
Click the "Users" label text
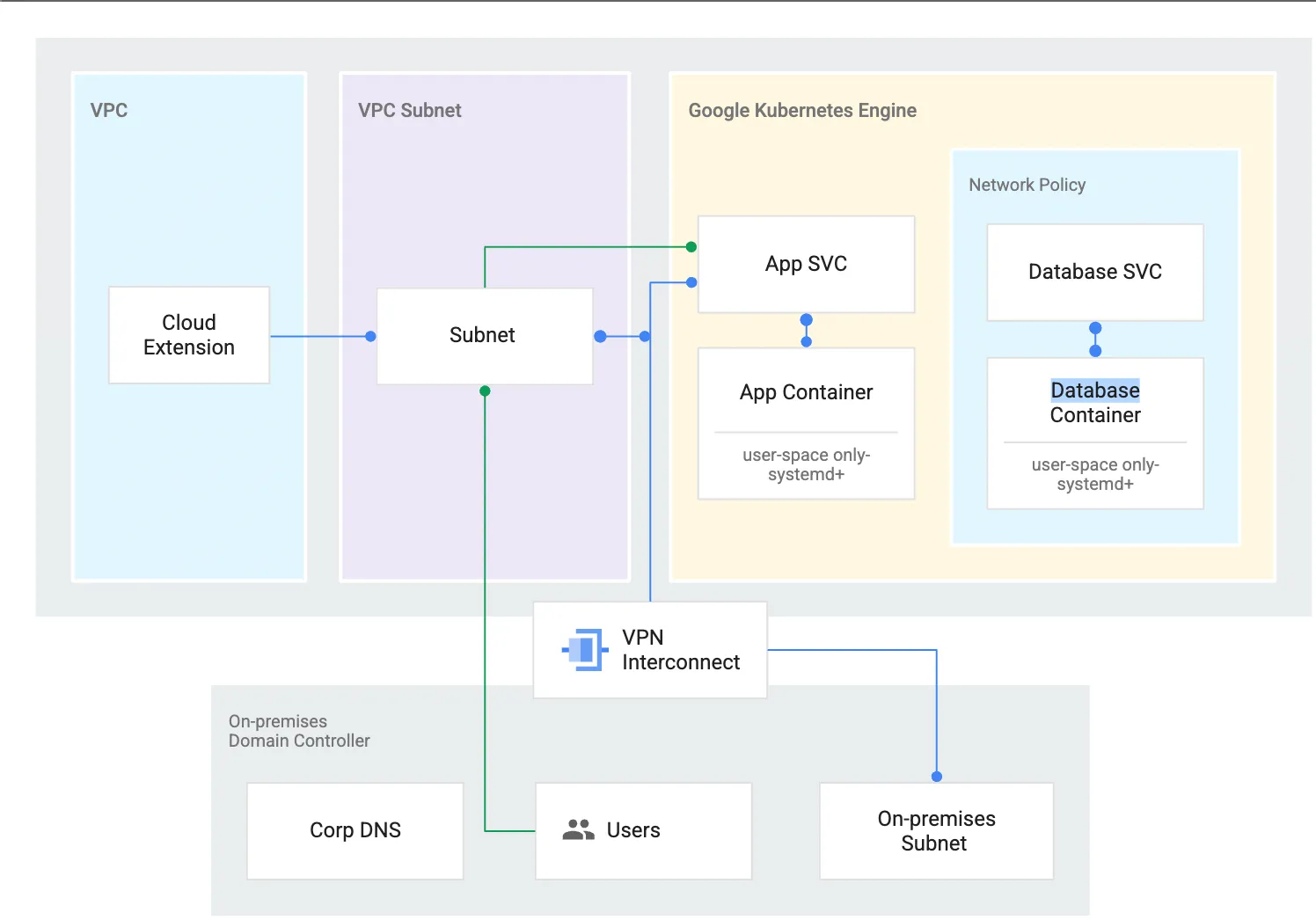click(633, 830)
